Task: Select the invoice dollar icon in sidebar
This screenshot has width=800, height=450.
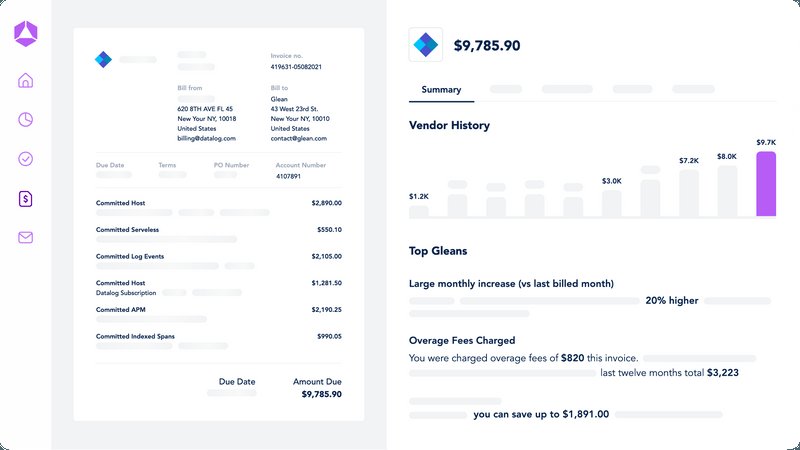Action: click(x=26, y=198)
